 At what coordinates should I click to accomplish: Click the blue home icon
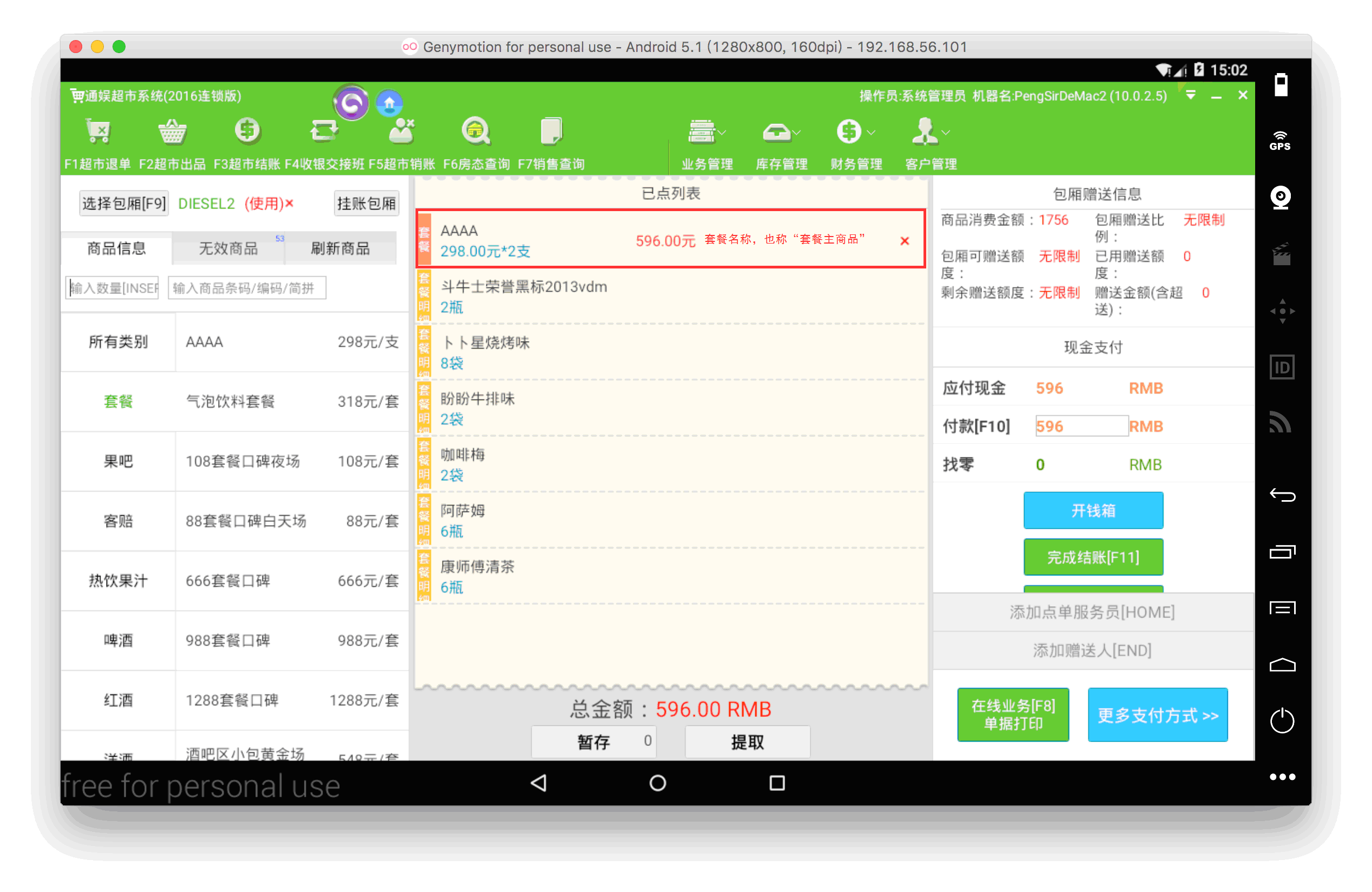(x=389, y=104)
